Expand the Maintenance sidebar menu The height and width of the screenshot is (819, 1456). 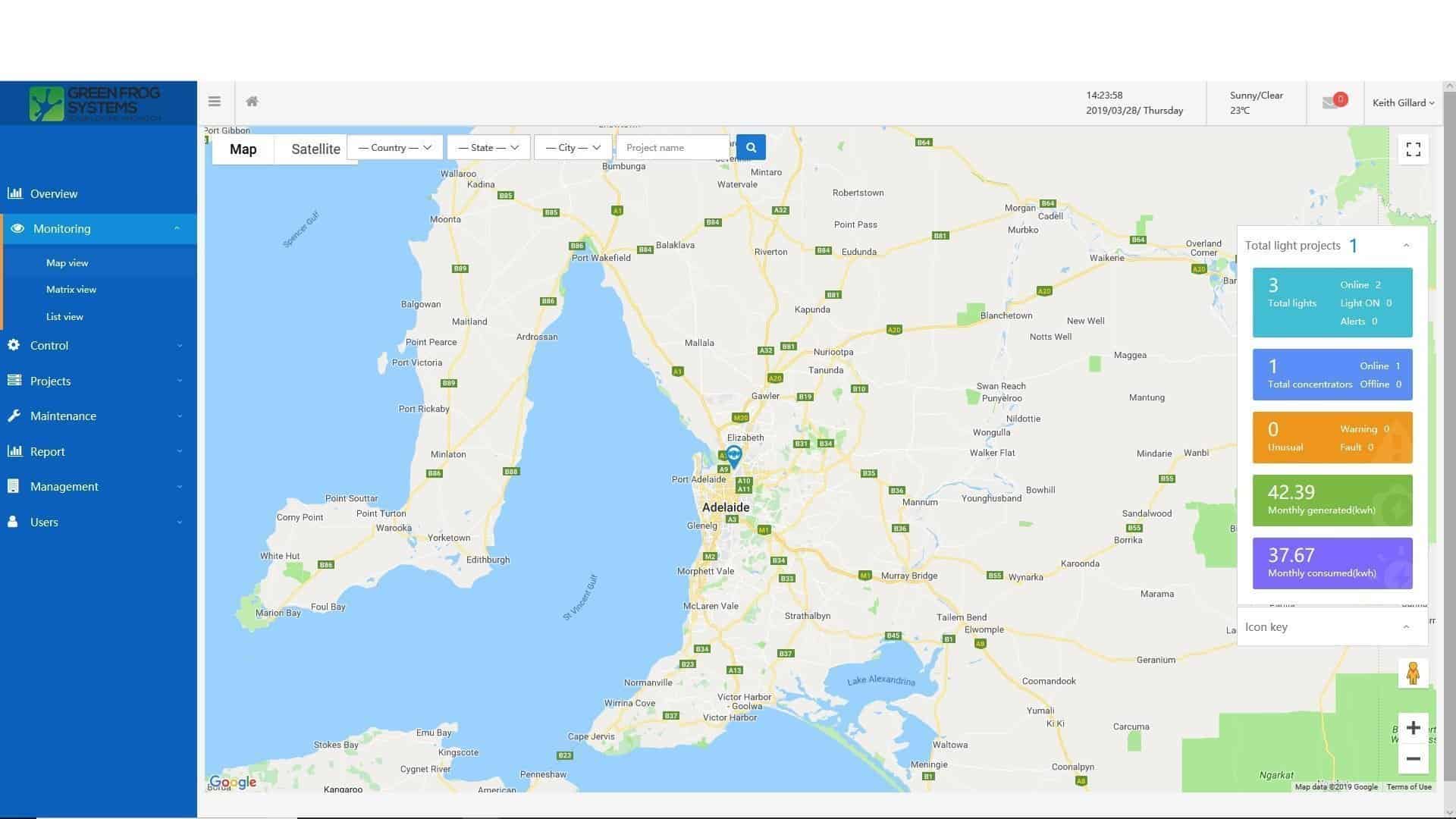[x=64, y=416]
